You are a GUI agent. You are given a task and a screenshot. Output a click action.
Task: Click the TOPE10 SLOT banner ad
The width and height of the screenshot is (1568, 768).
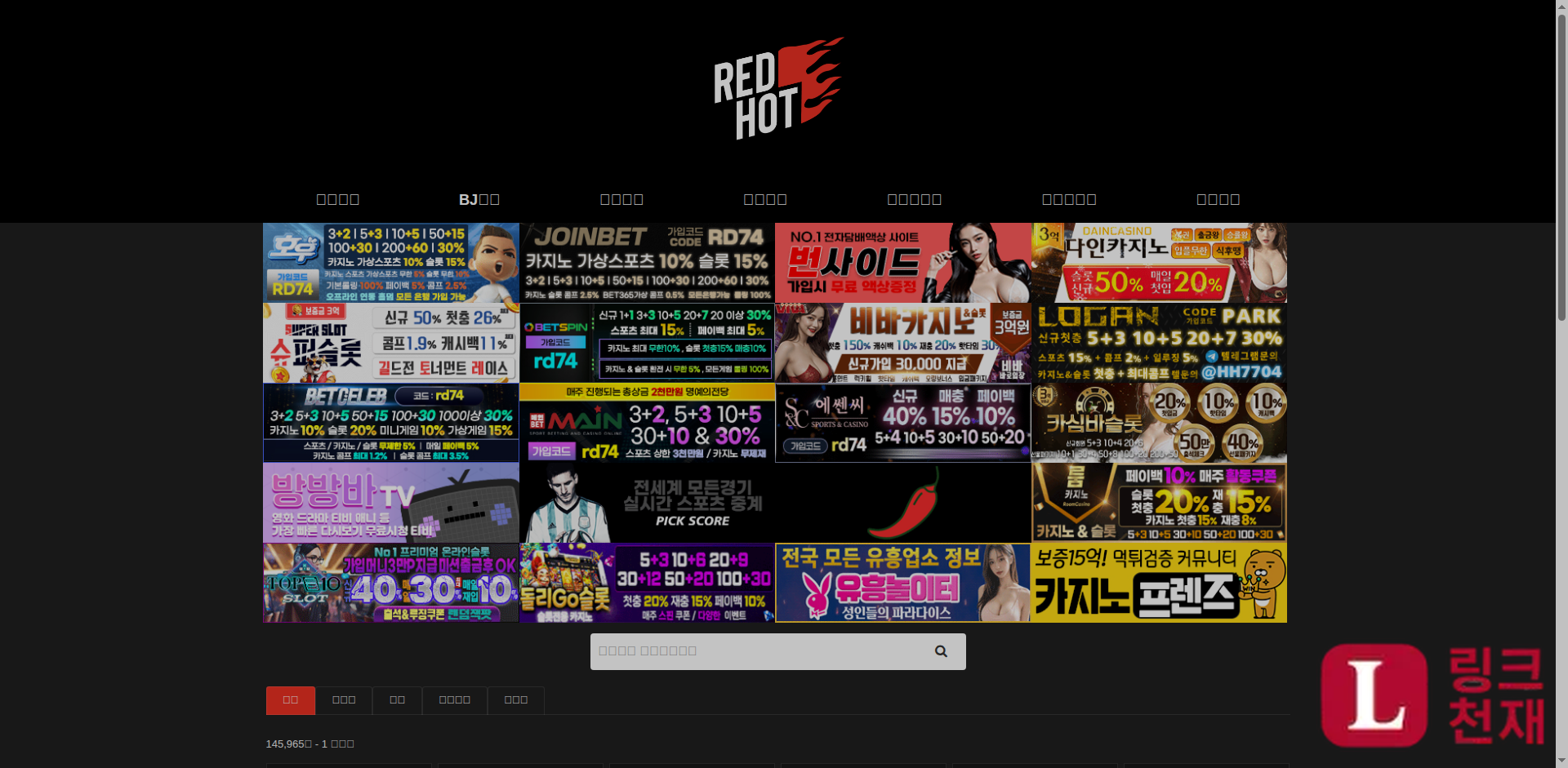[390, 583]
